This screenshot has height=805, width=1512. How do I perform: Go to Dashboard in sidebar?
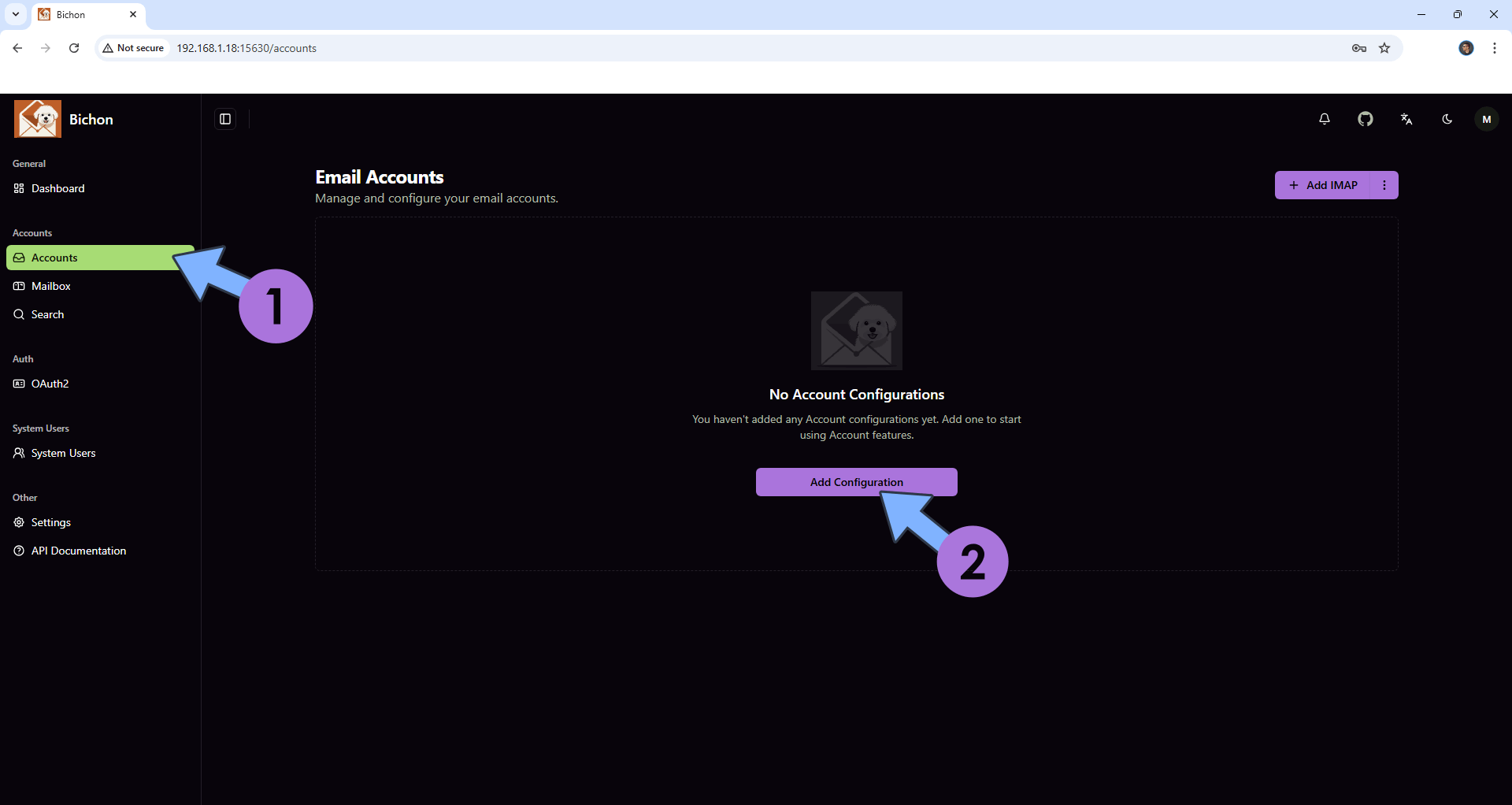coord(57,188)
